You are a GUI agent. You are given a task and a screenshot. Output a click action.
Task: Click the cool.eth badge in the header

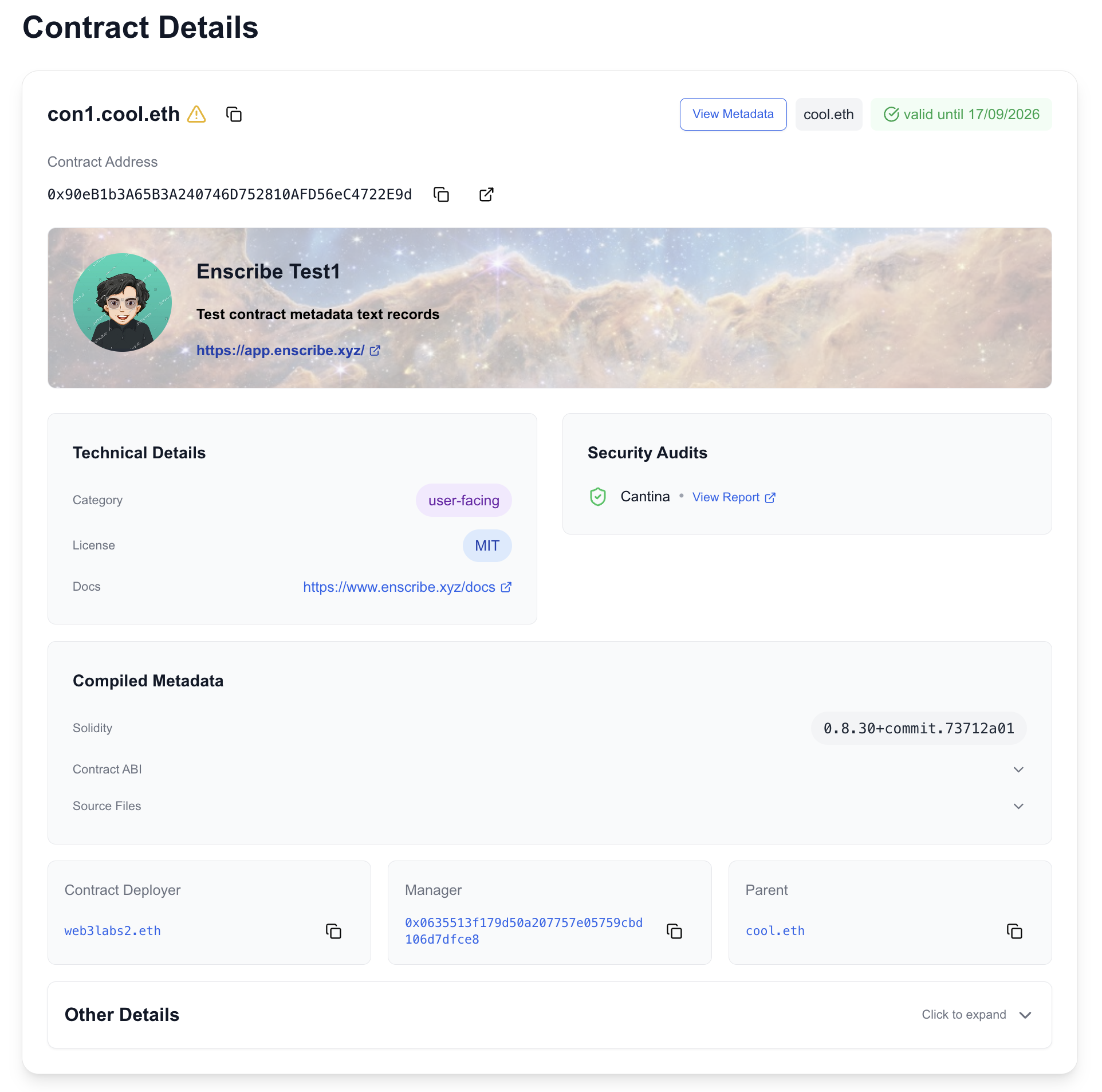click(828, 114)
